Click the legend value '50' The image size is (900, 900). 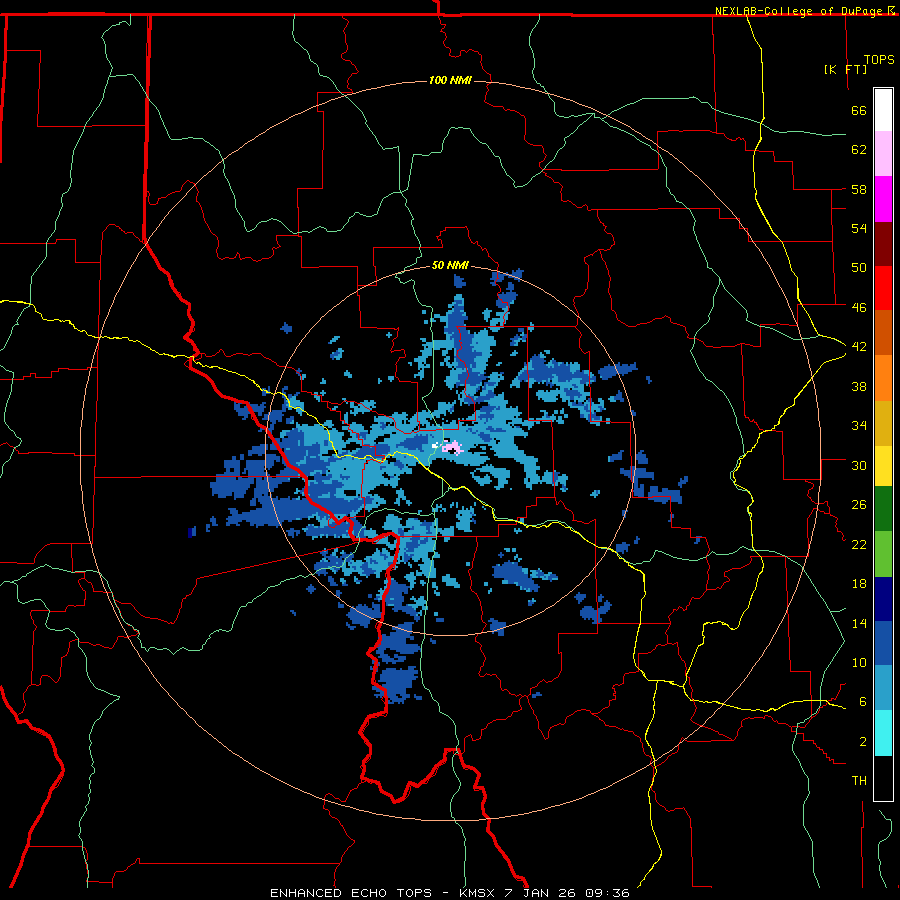[859, 268]
